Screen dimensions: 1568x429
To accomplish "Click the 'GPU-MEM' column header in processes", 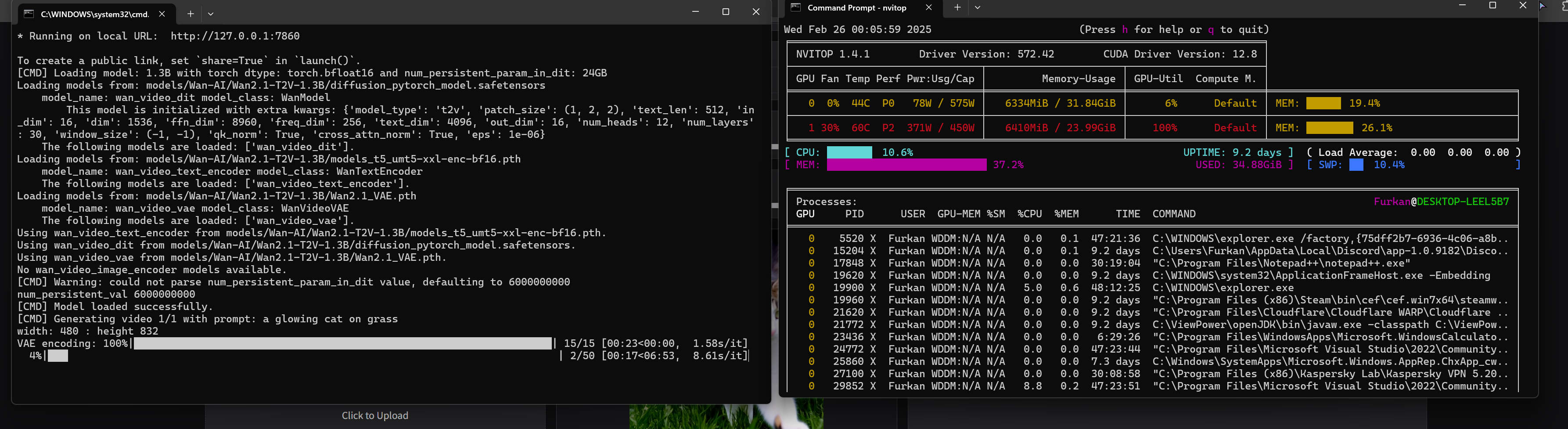I will click(959, 213).
